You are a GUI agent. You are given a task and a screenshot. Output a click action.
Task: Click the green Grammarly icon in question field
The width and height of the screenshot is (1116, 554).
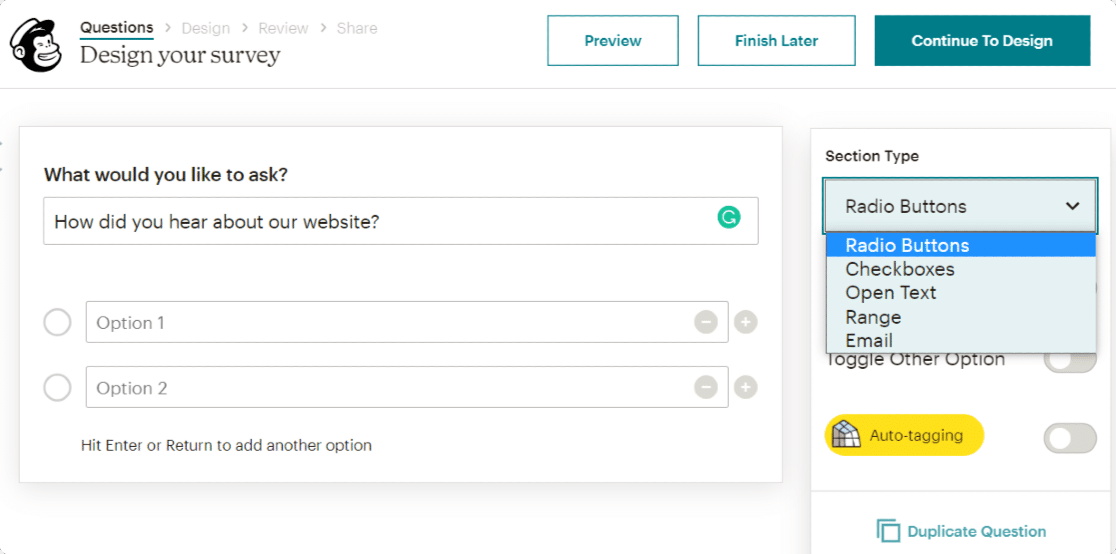(x=728, y=218)
